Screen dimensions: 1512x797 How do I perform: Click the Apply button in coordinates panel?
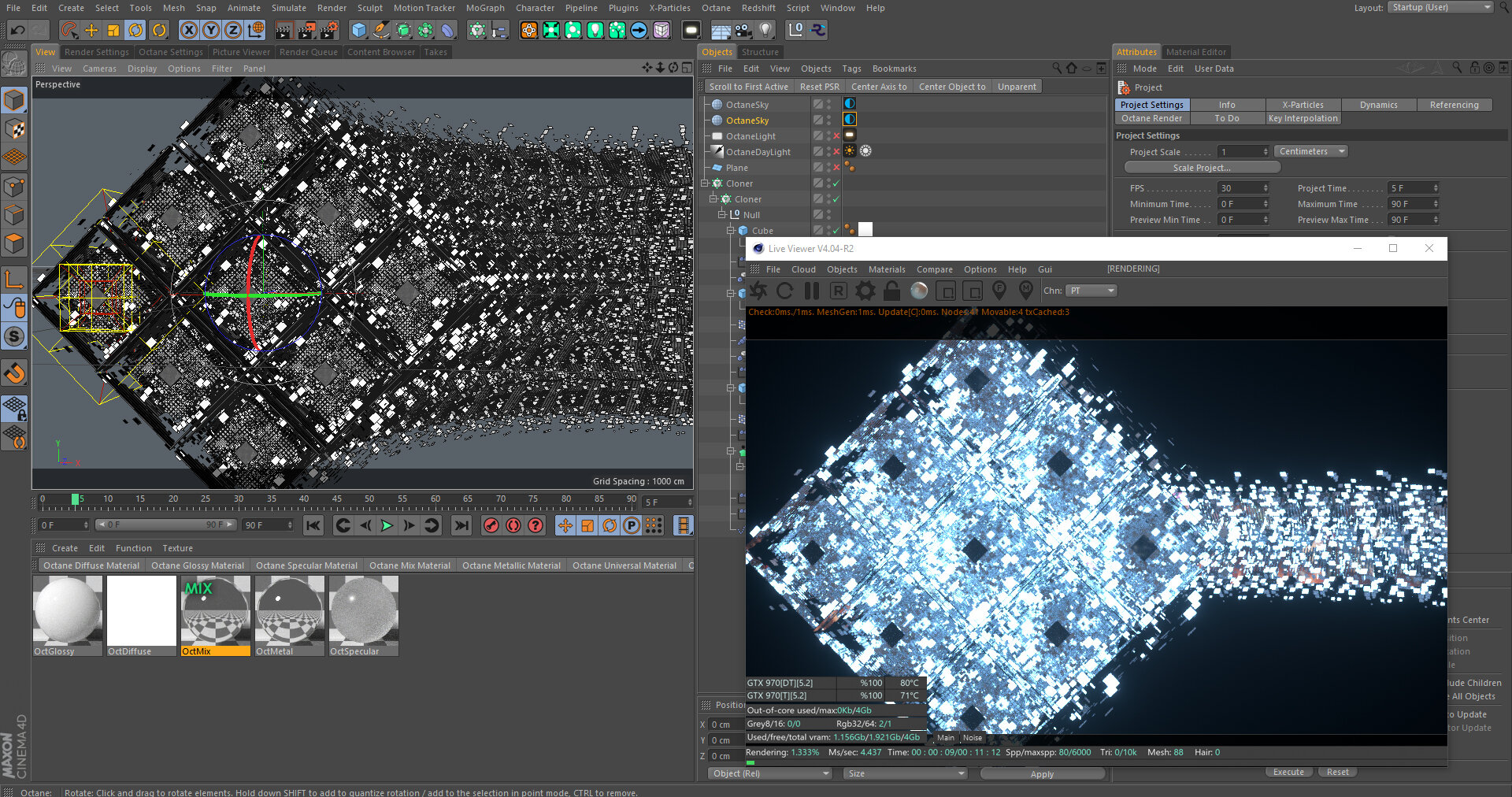tap(1041, 774)
